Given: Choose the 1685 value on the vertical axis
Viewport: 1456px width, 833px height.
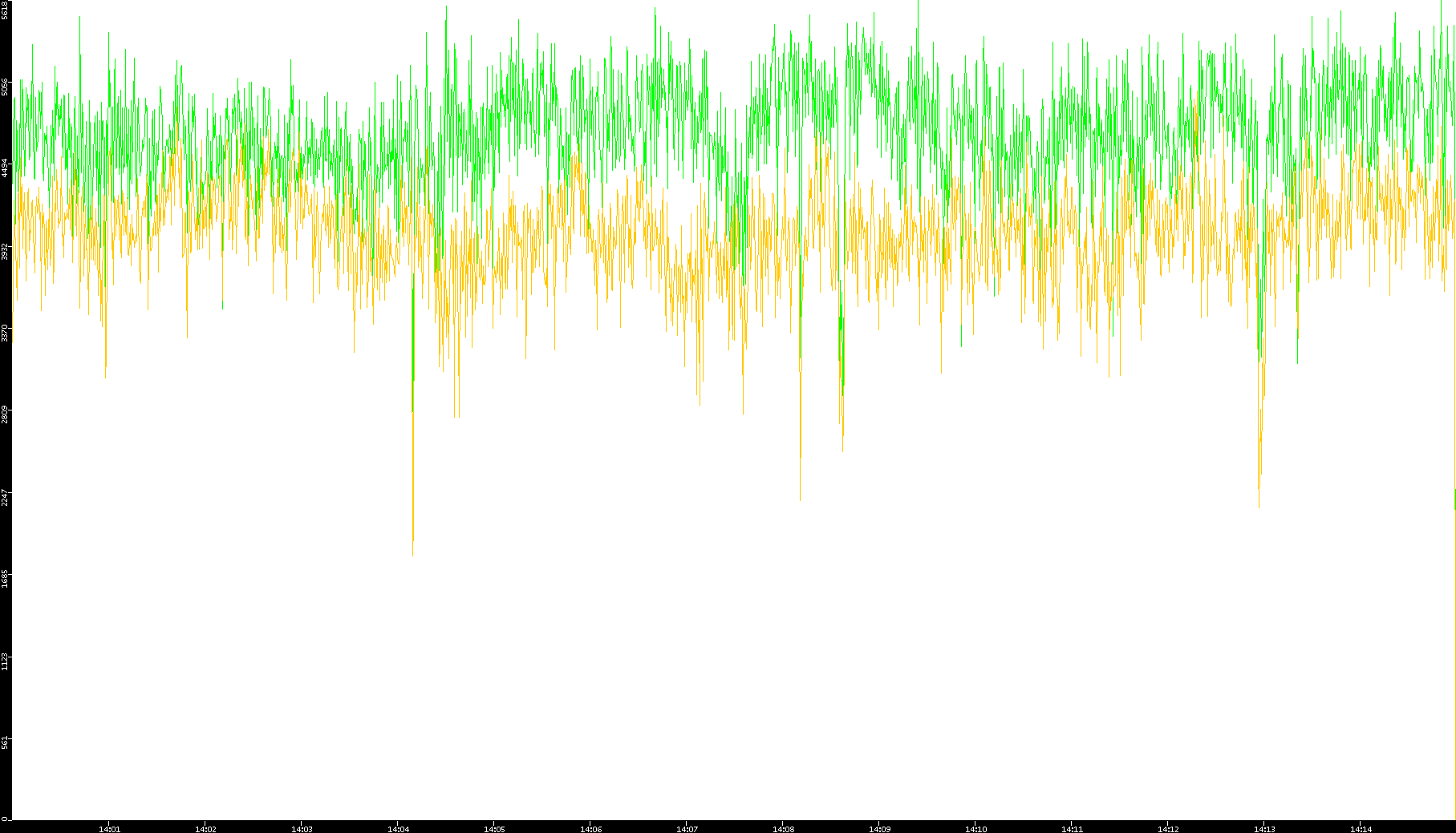Looking at the screenshot, I should [x=5, y=579].
